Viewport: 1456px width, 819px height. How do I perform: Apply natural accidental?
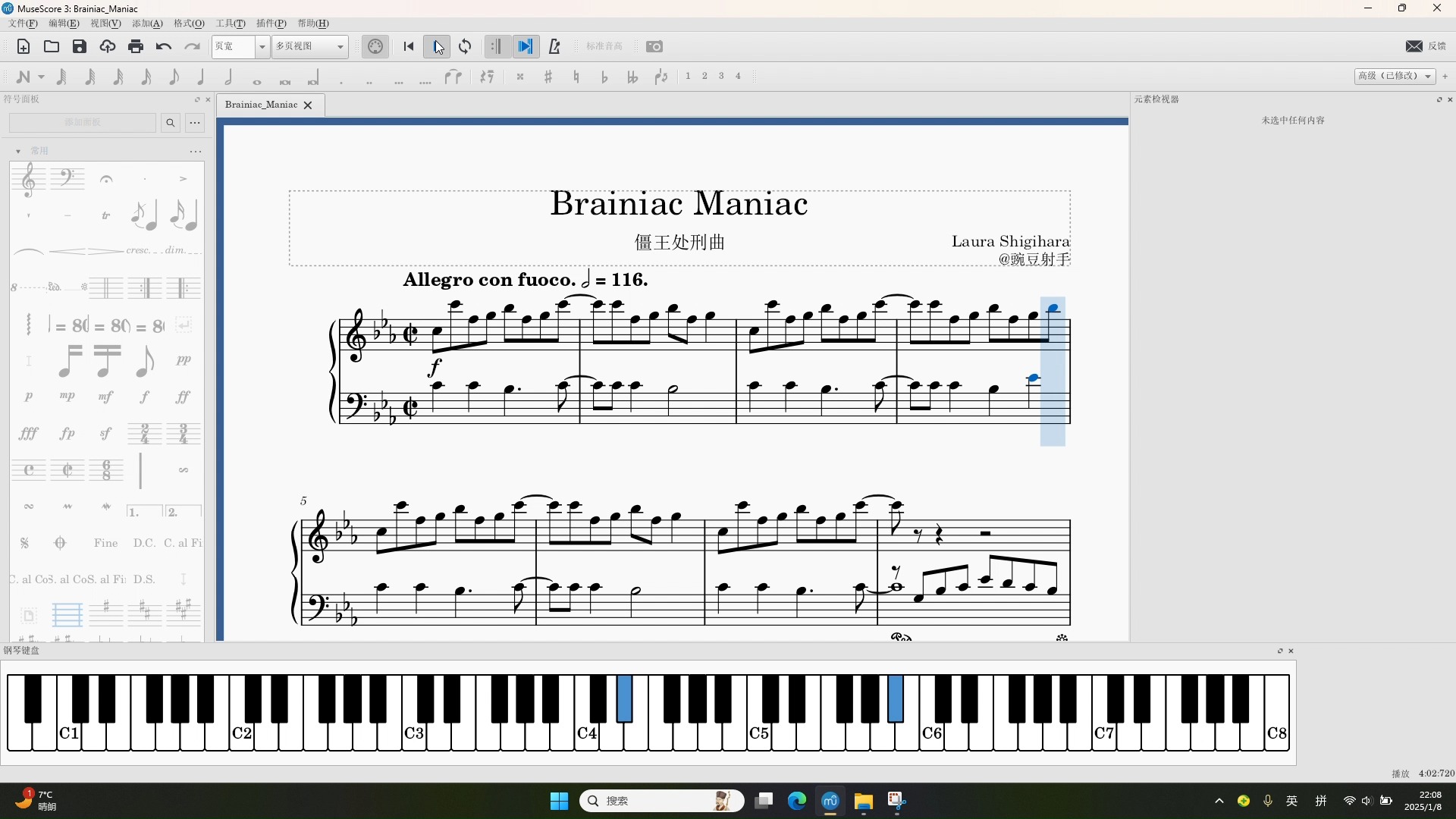pyautogui.click(x=576, y=77)
